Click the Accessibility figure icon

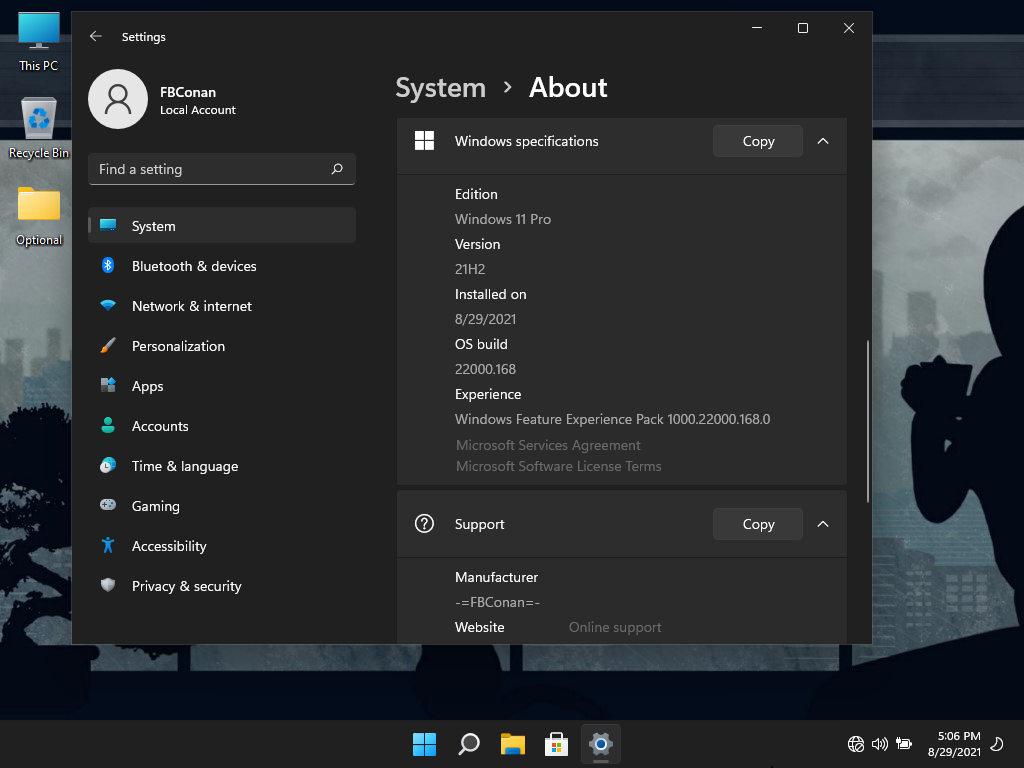[x=108, y=545]
